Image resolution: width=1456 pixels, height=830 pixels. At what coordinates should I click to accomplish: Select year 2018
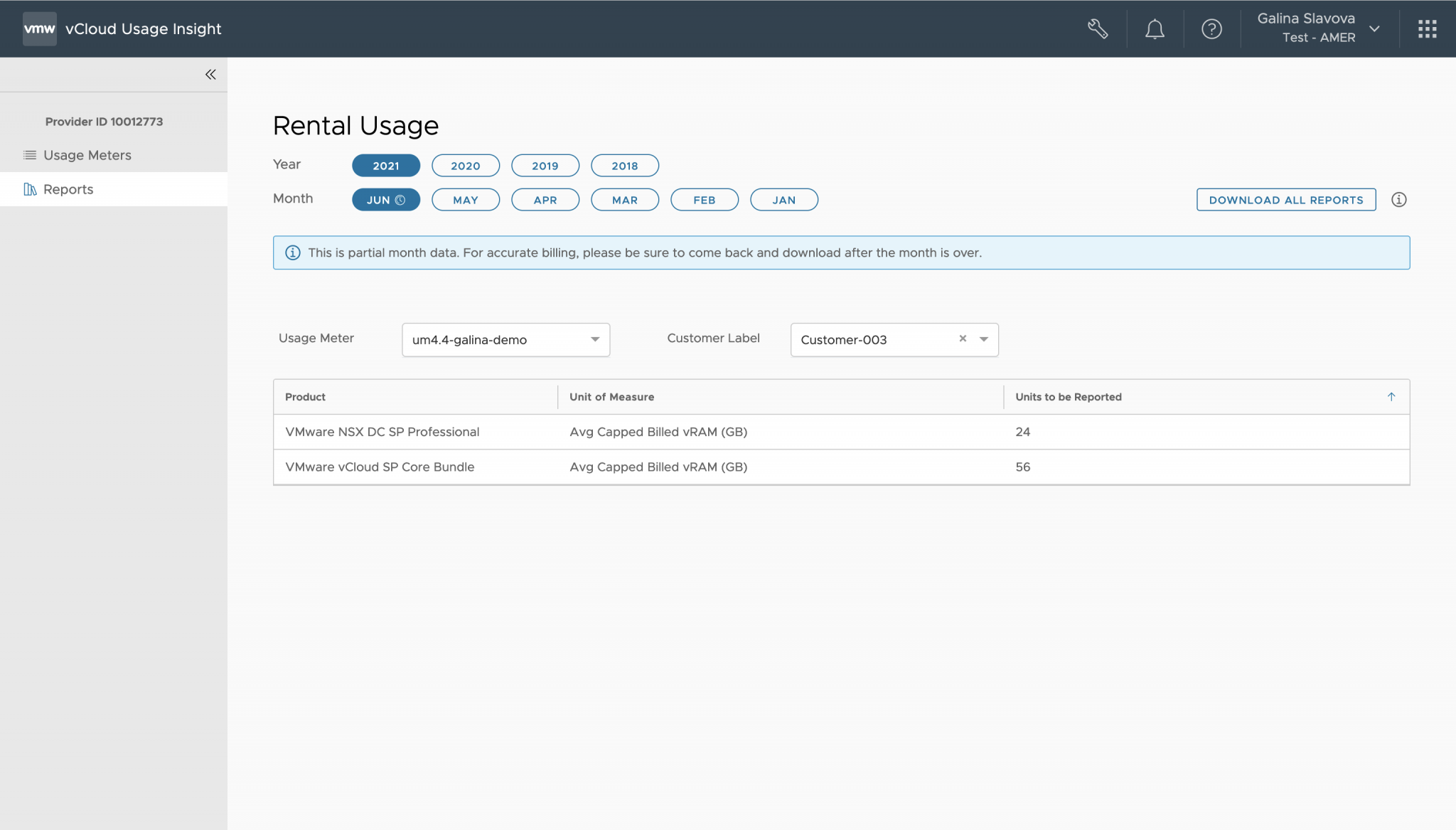tap(625, 165)
